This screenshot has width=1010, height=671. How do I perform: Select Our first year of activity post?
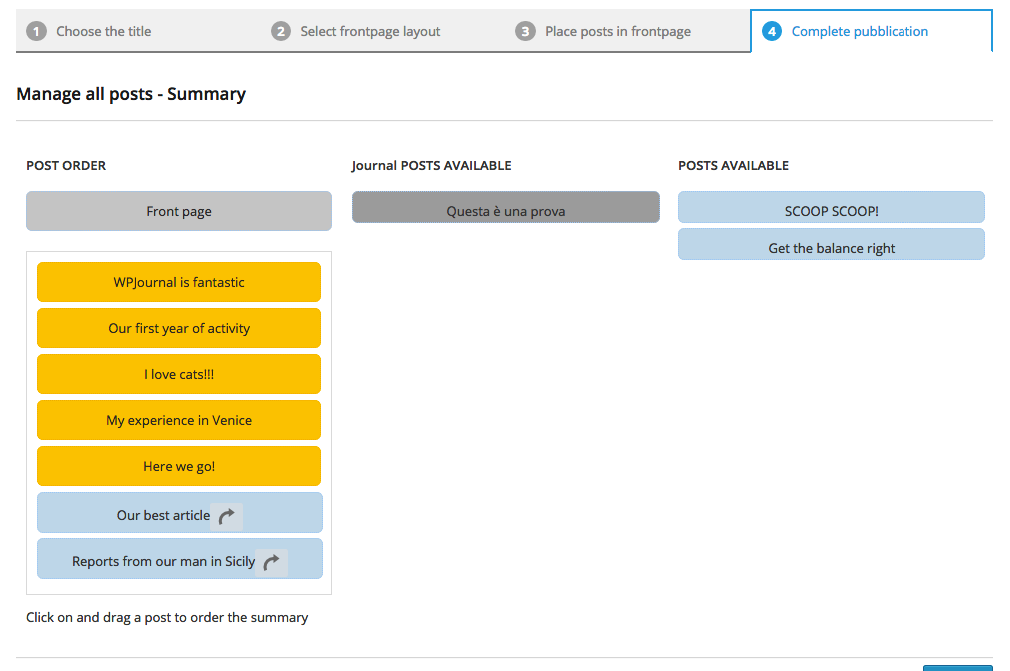179,328
